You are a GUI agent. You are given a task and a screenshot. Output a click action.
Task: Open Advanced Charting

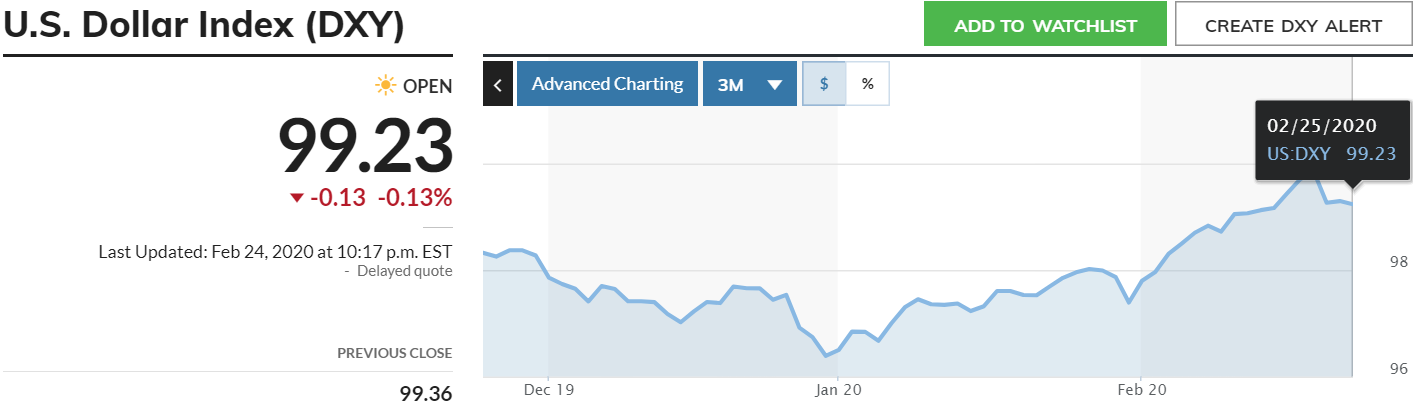pos(607,84)
